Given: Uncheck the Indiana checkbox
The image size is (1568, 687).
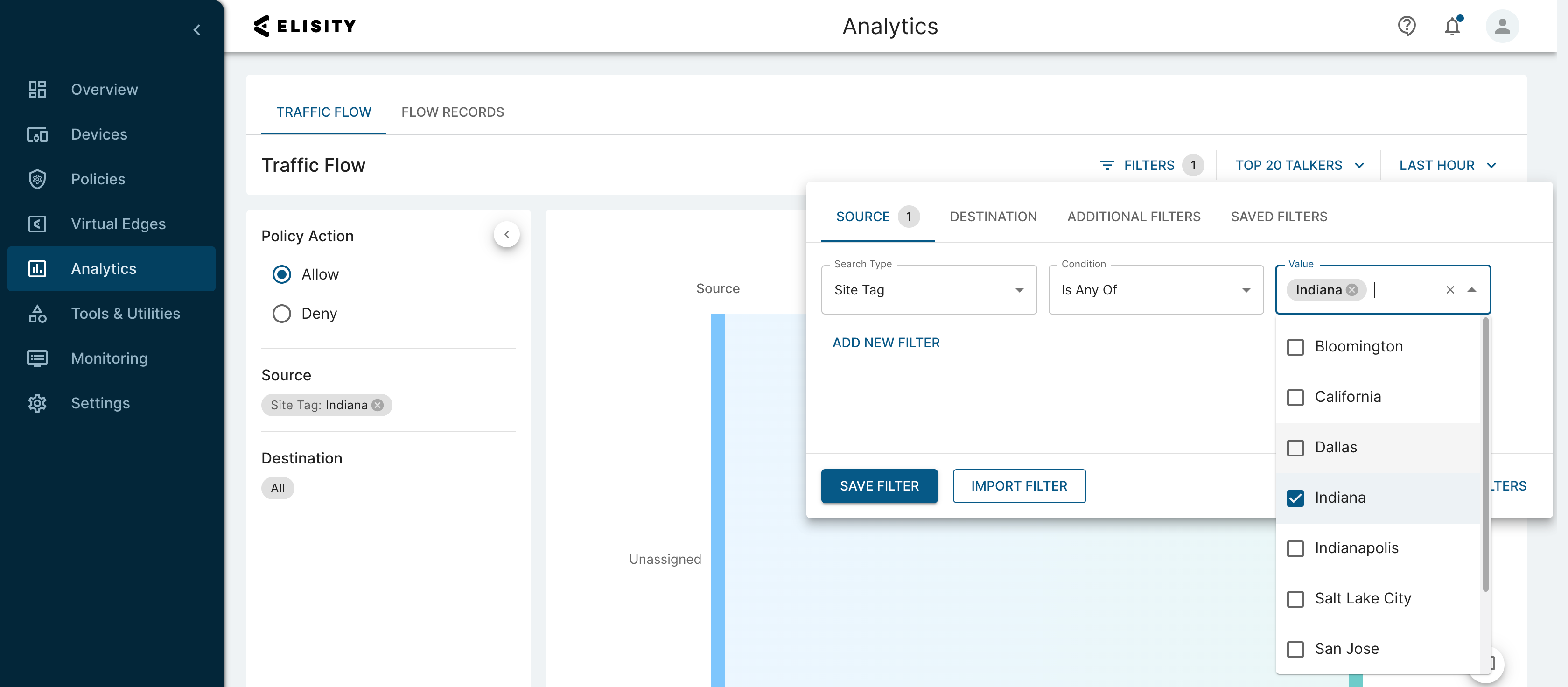Looking at the screenshot, I should [1295, 498].
